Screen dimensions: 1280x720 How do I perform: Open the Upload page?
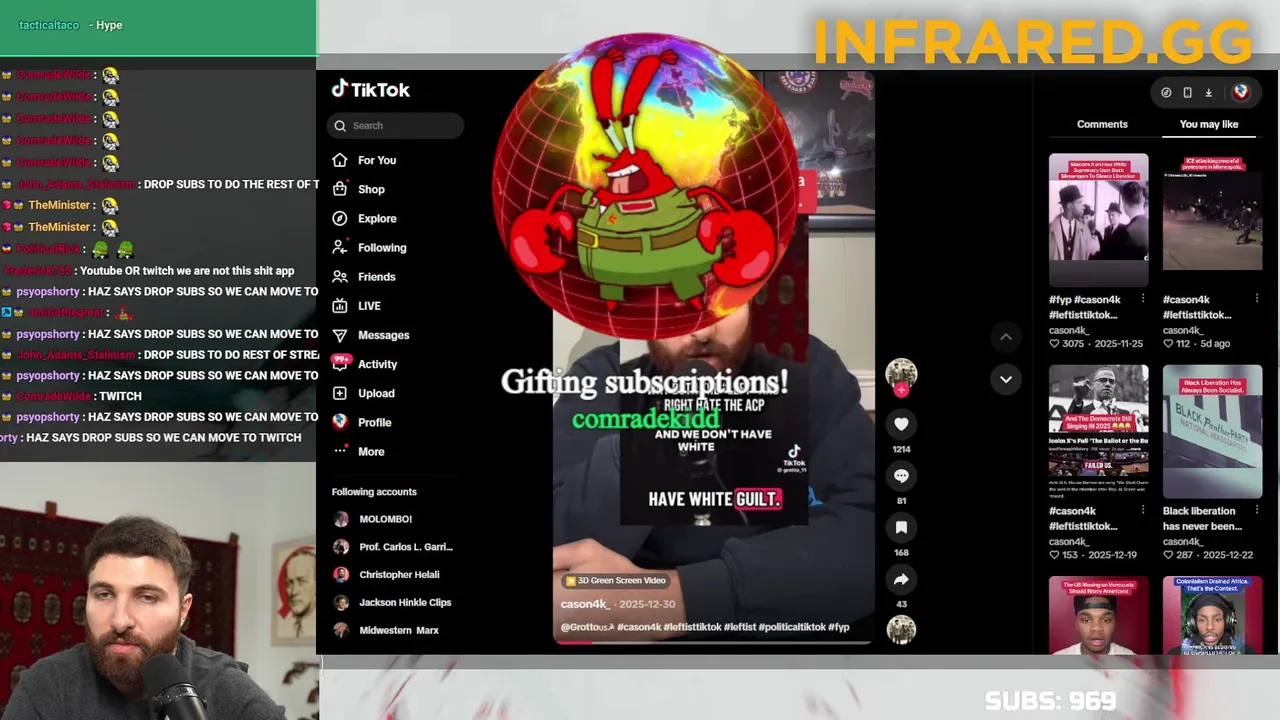[376, 393]
